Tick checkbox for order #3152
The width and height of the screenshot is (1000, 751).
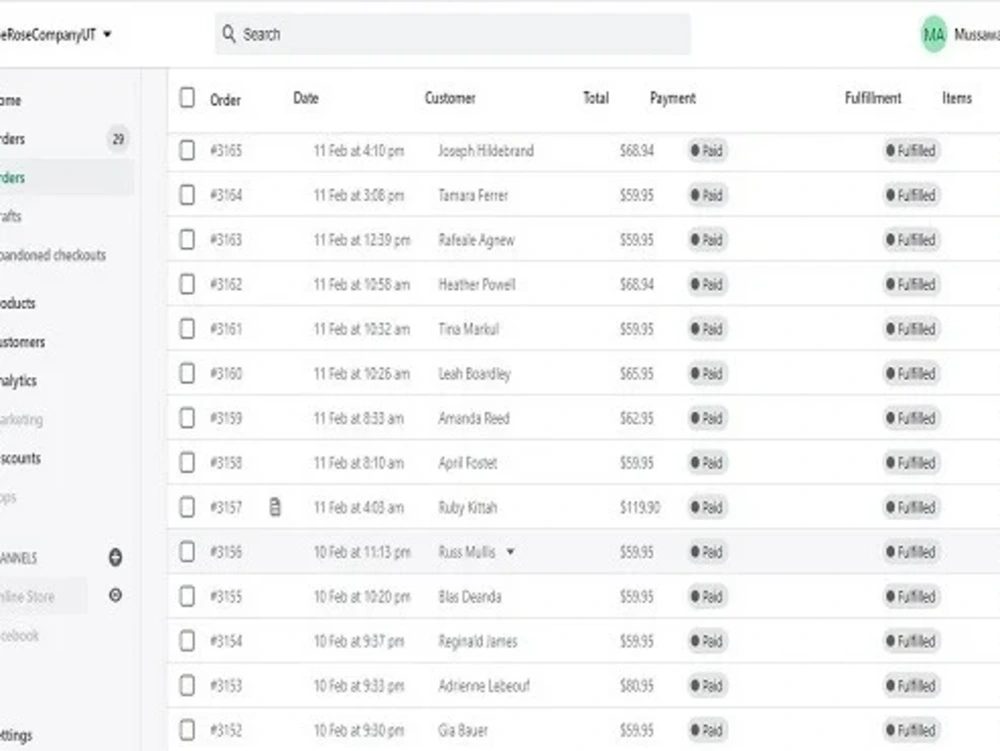click(187, 731)
